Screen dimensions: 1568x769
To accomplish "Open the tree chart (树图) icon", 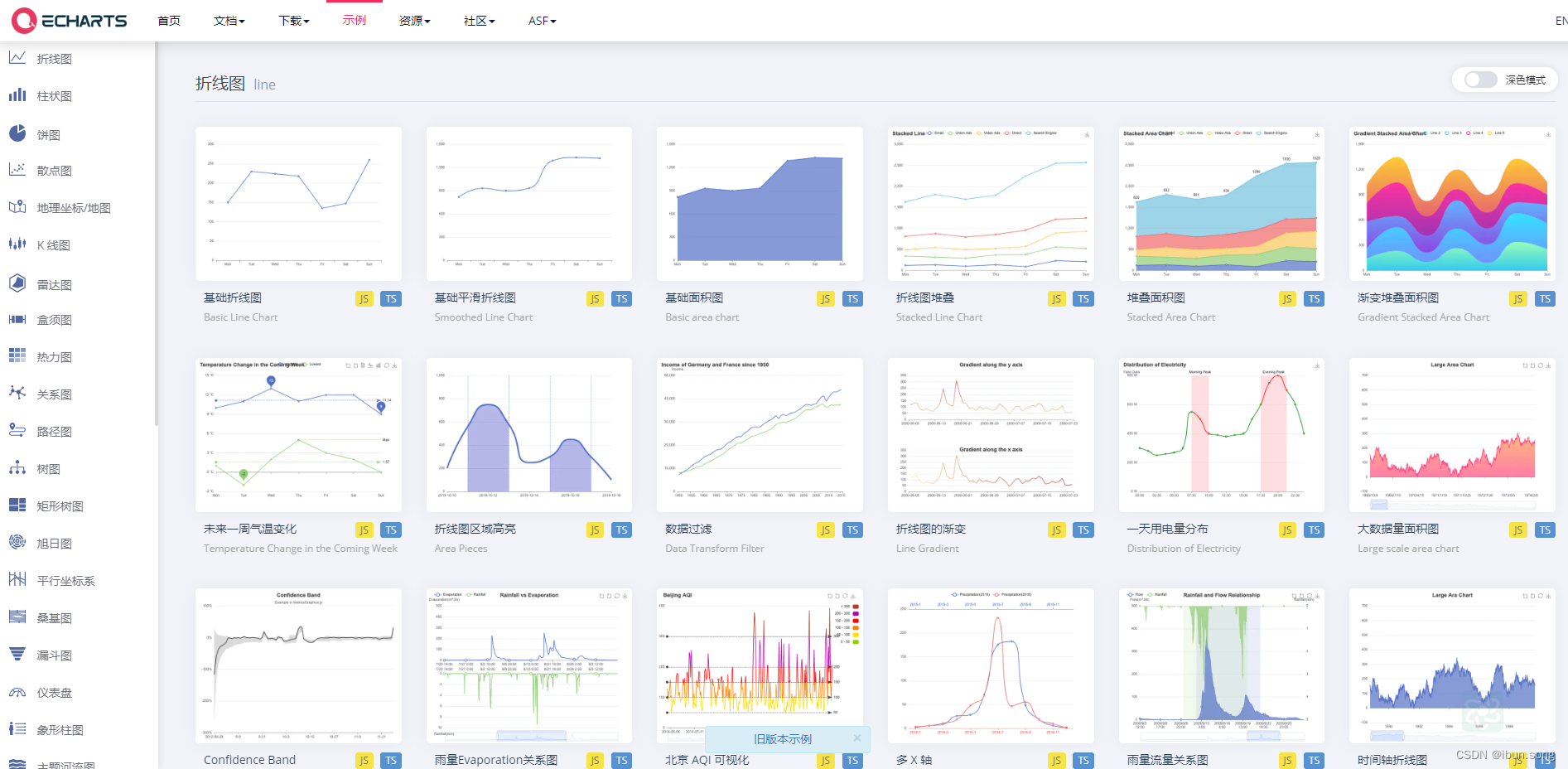I will click(x=17, y=468).
